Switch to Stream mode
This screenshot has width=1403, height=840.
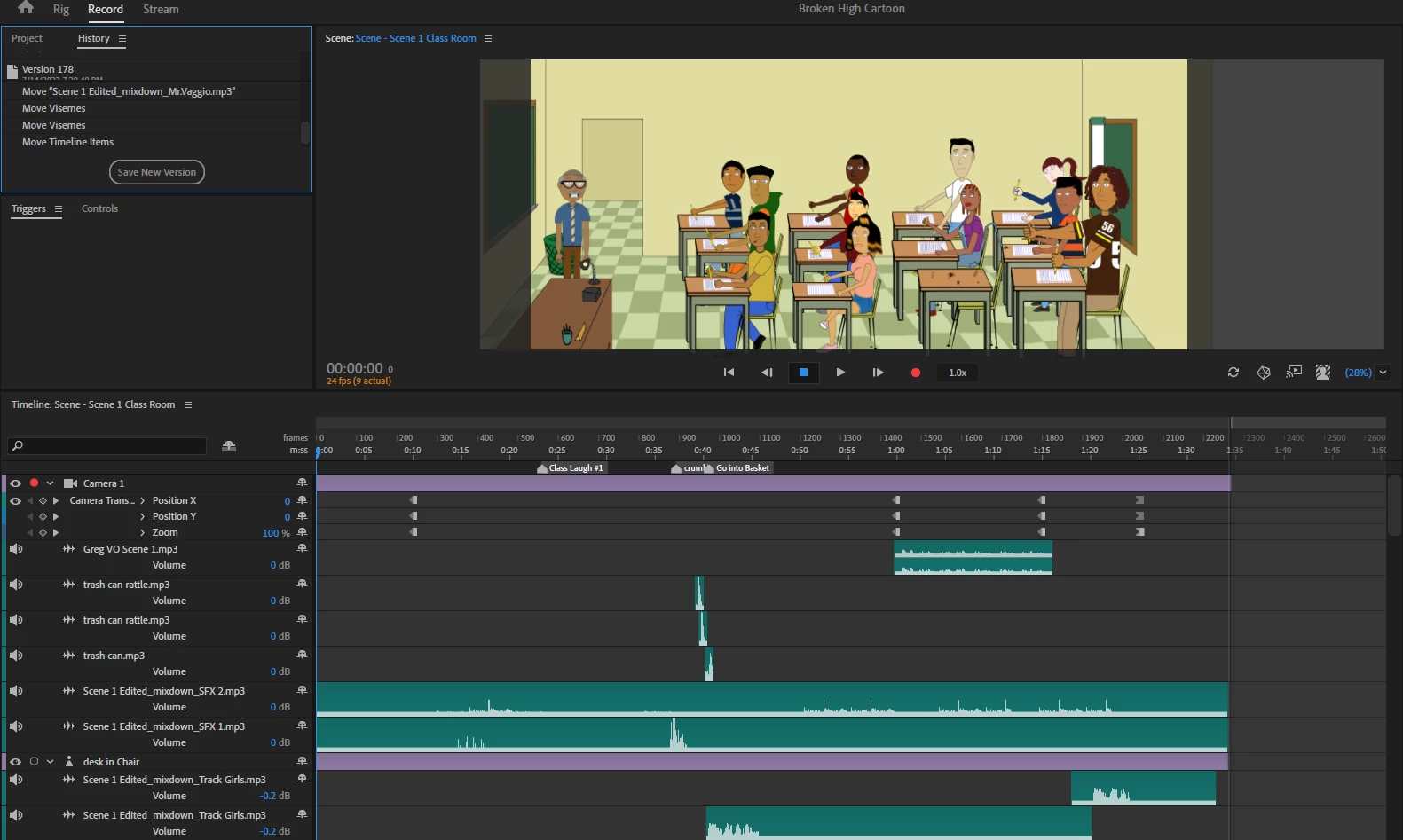(x=161, y=9)
